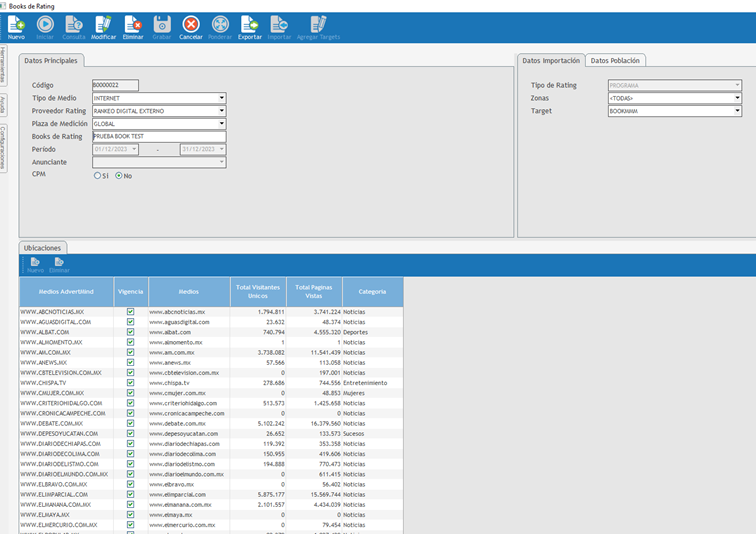Click the www.cbtelevision.com.mx cell
The height and width of the screenshot is (534, 756).
point(189,373)
